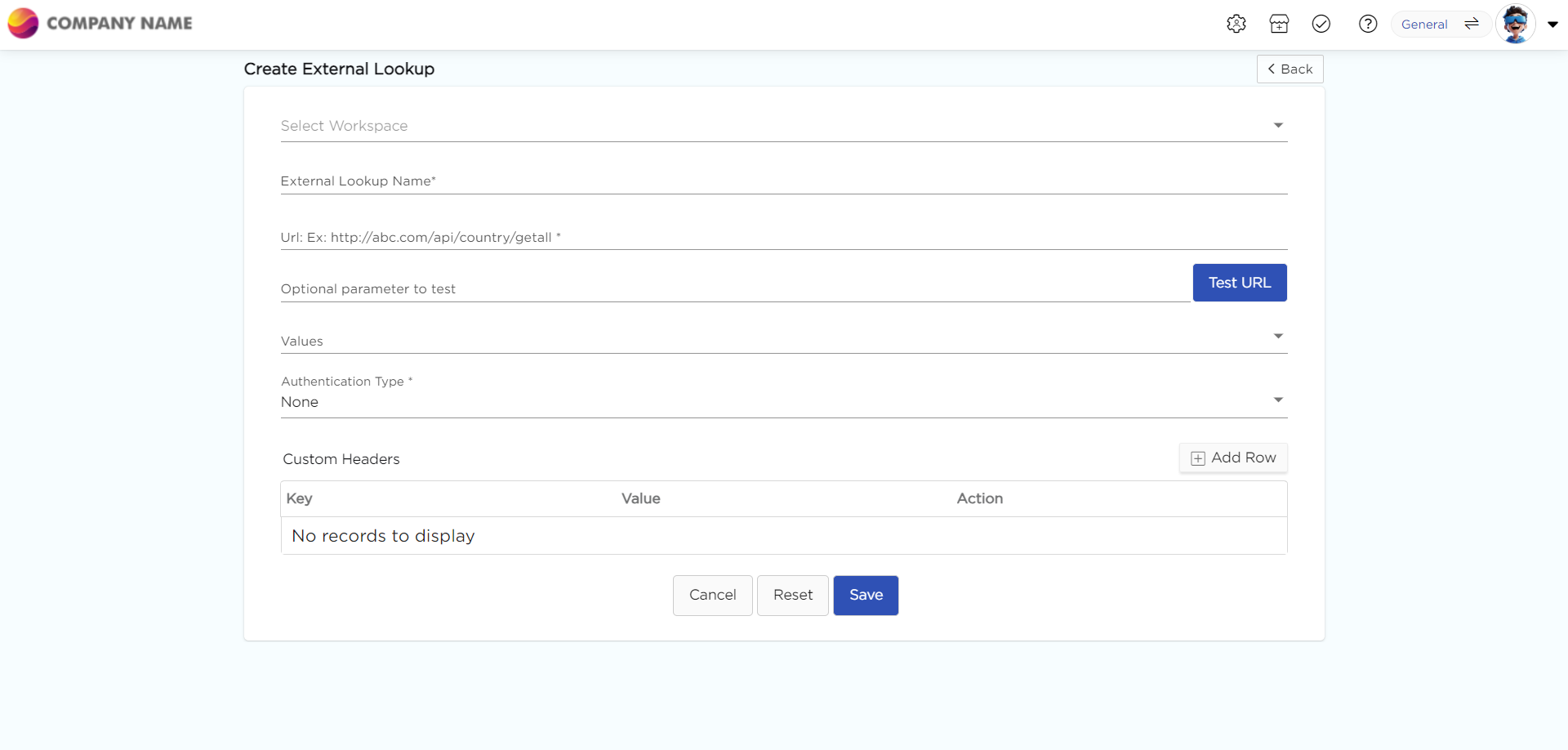1568x750 pixels.
Task: Click the Save button
Action: [866, 596]
